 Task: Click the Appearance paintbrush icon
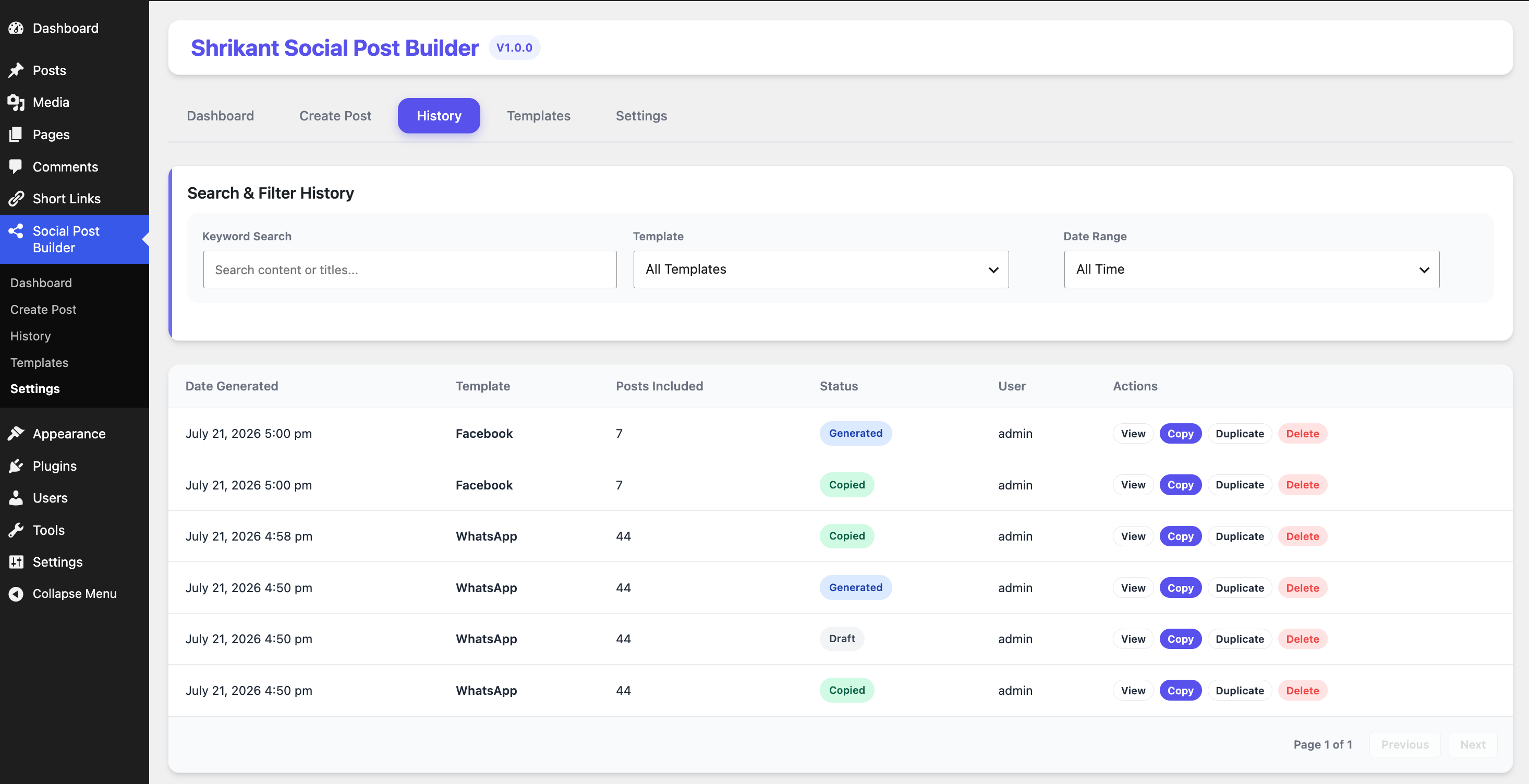16,433
